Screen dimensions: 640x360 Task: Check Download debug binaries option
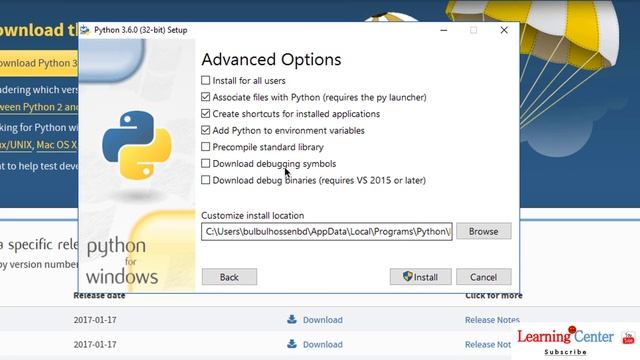point(205,180)
